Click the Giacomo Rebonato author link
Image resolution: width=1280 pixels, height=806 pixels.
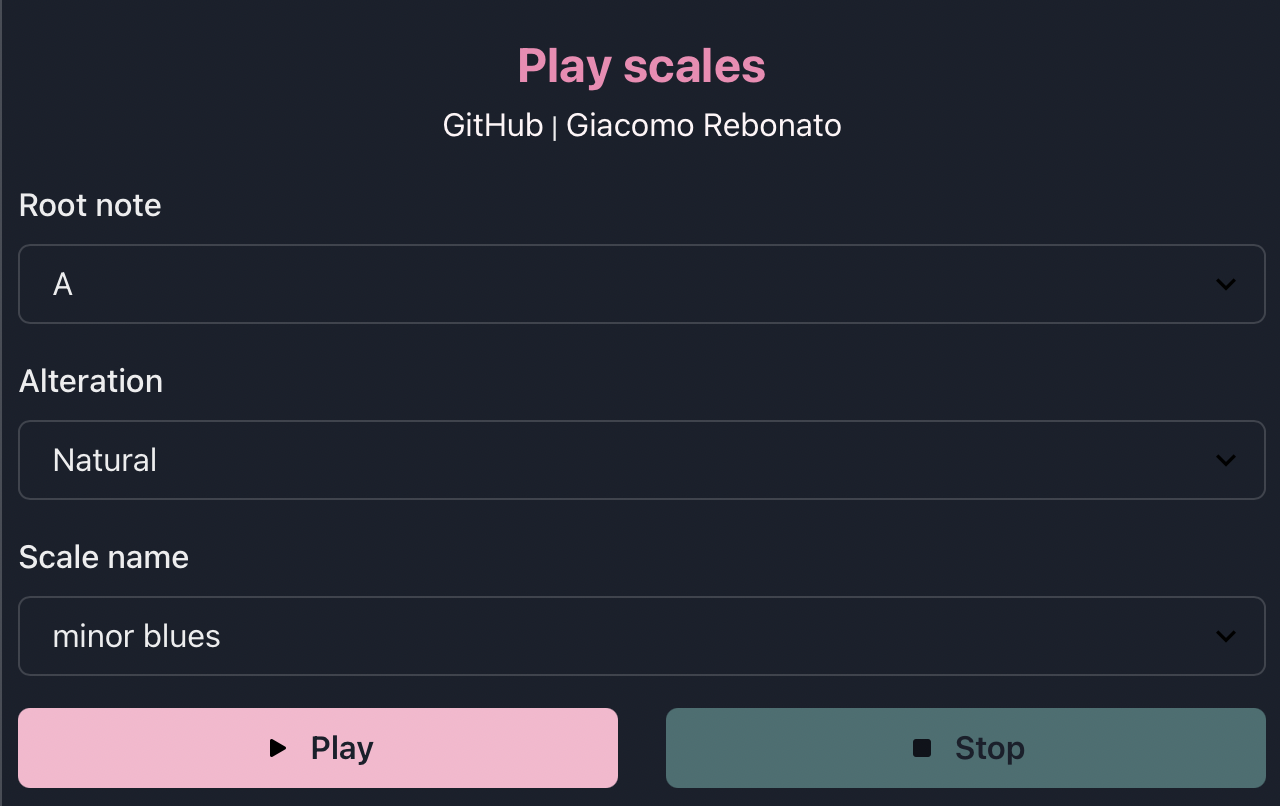point(704,125)
